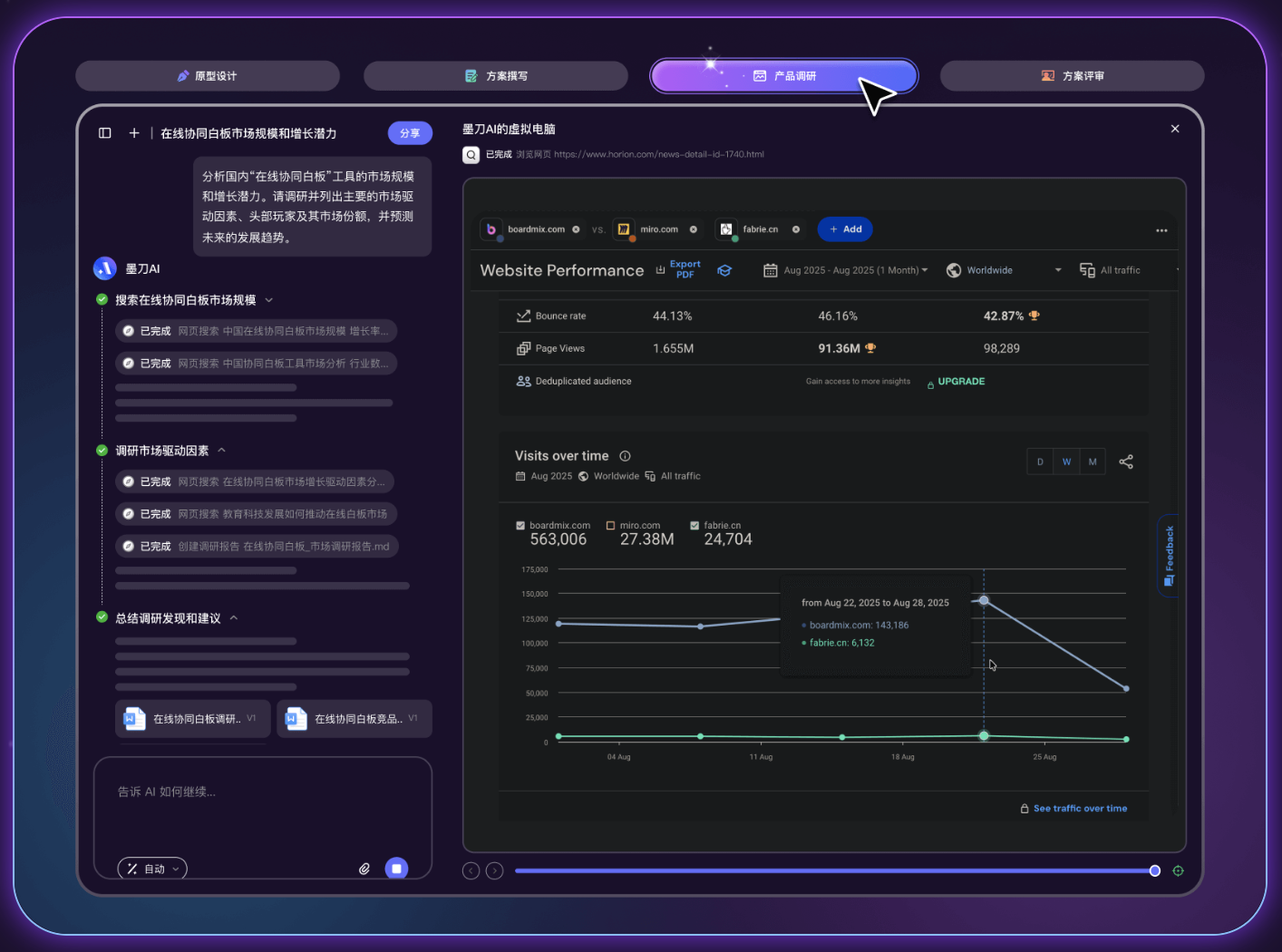Viewport: 1282px width, 952px height.
Task: Click the step back playback arrow
Action: [471, 871]
